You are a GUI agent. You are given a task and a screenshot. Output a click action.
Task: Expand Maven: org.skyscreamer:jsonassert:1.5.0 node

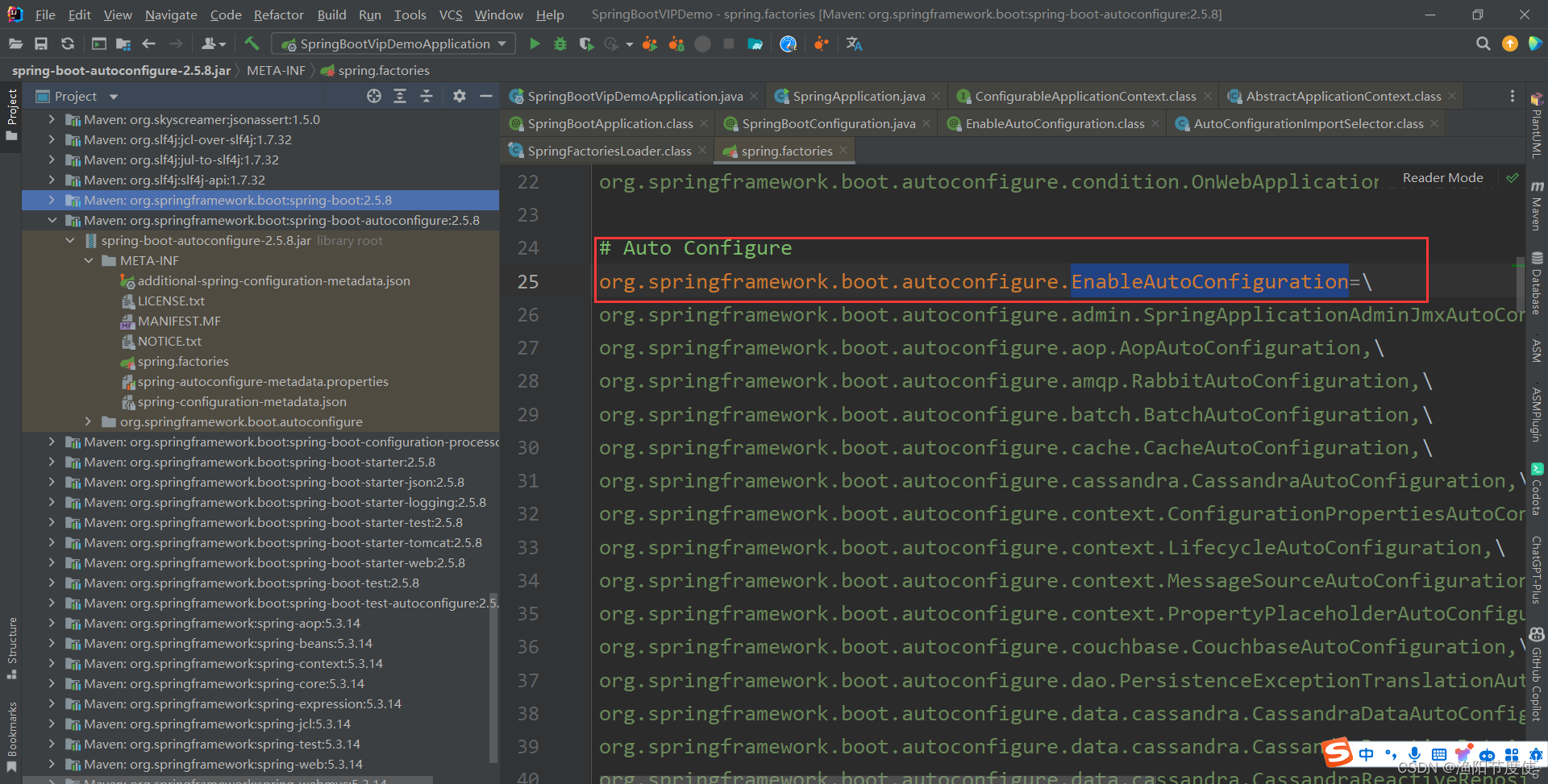tap(52, 119)
